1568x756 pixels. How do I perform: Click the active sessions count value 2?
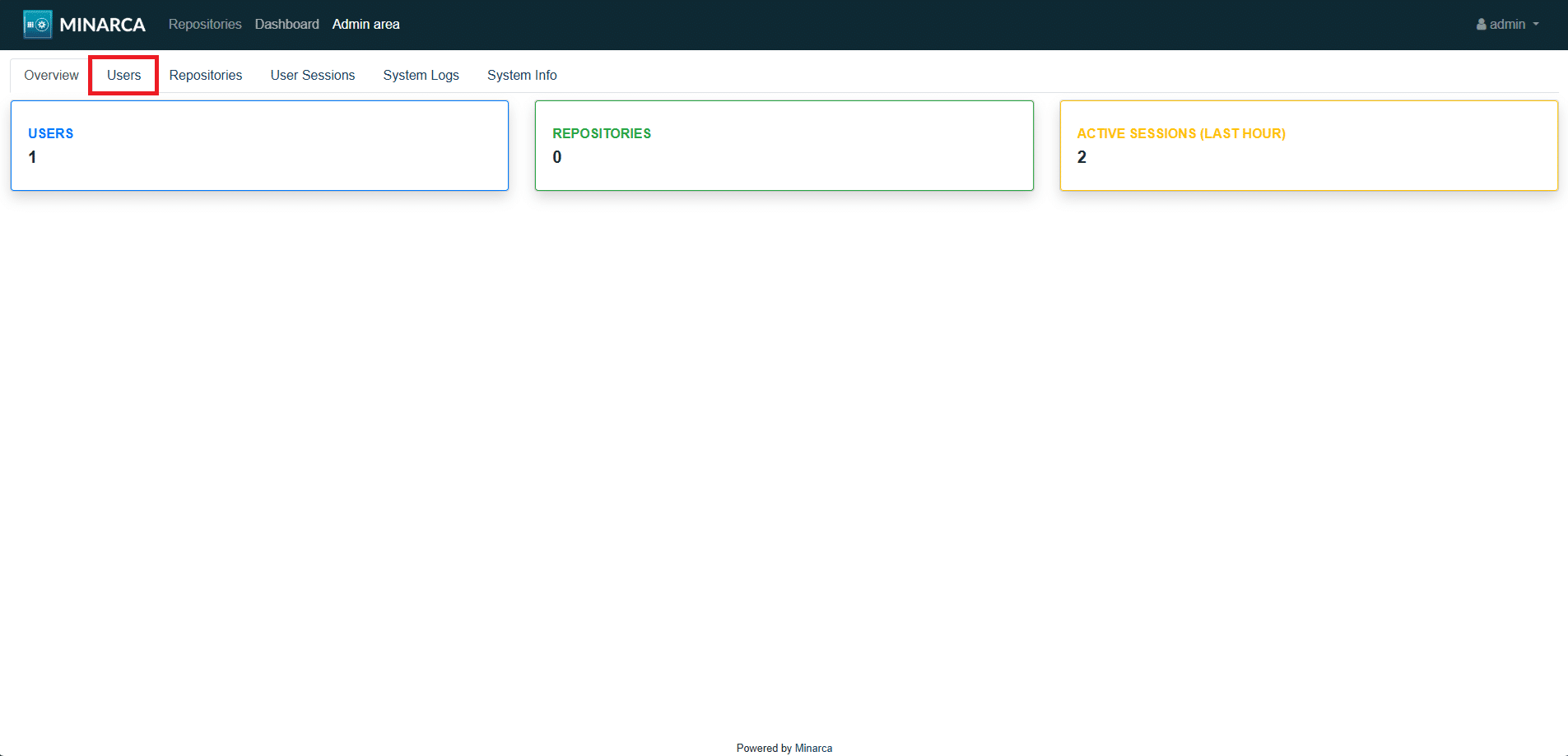pos(1082,157)
